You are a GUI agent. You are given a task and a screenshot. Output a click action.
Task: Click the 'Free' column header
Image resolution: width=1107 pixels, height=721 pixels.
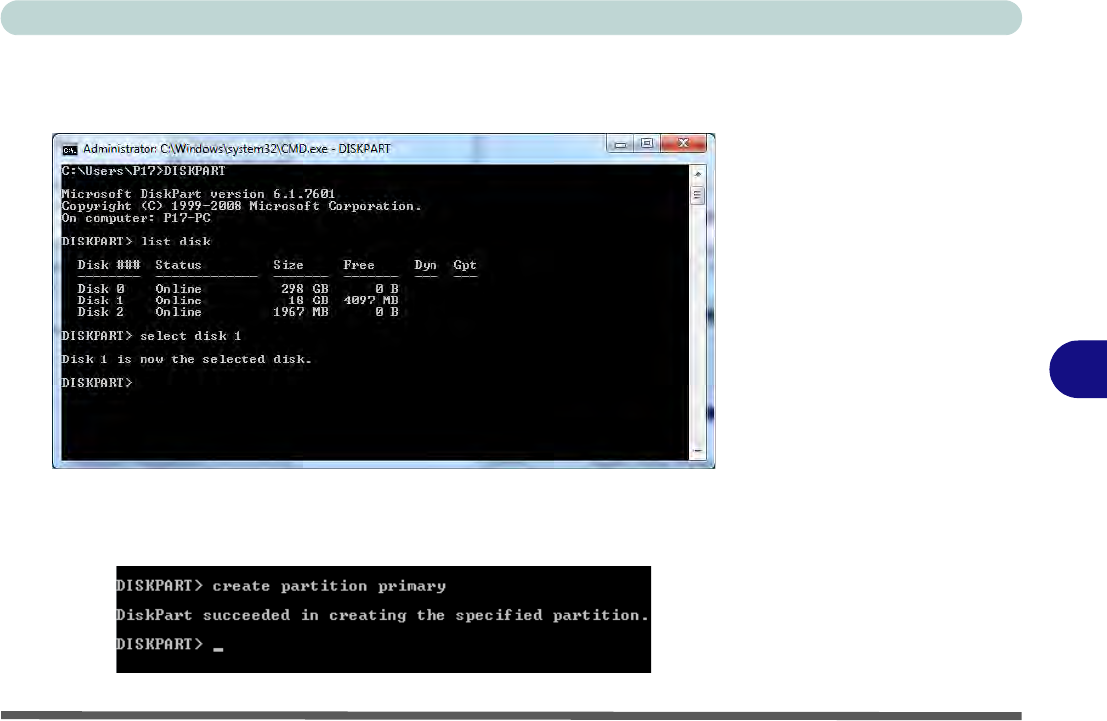[358, 265]
